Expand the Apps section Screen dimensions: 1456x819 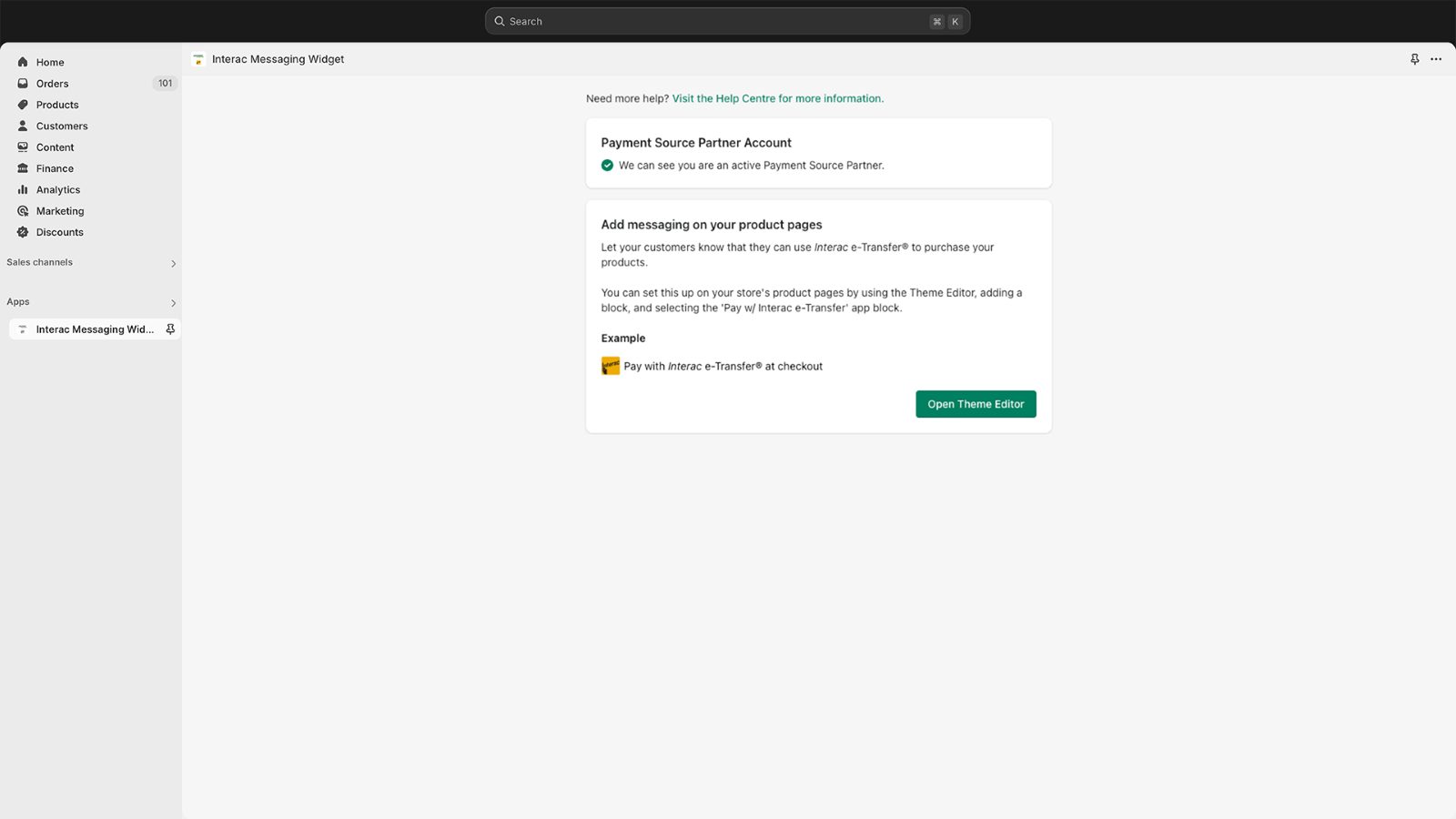(172, 302)
